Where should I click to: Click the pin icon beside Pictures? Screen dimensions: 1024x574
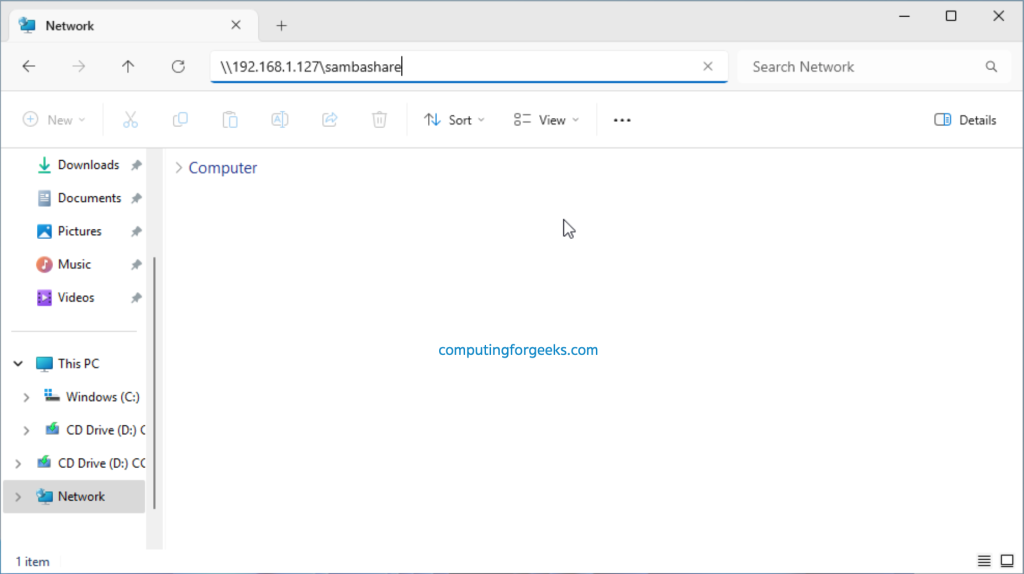(x=136, y=232)
